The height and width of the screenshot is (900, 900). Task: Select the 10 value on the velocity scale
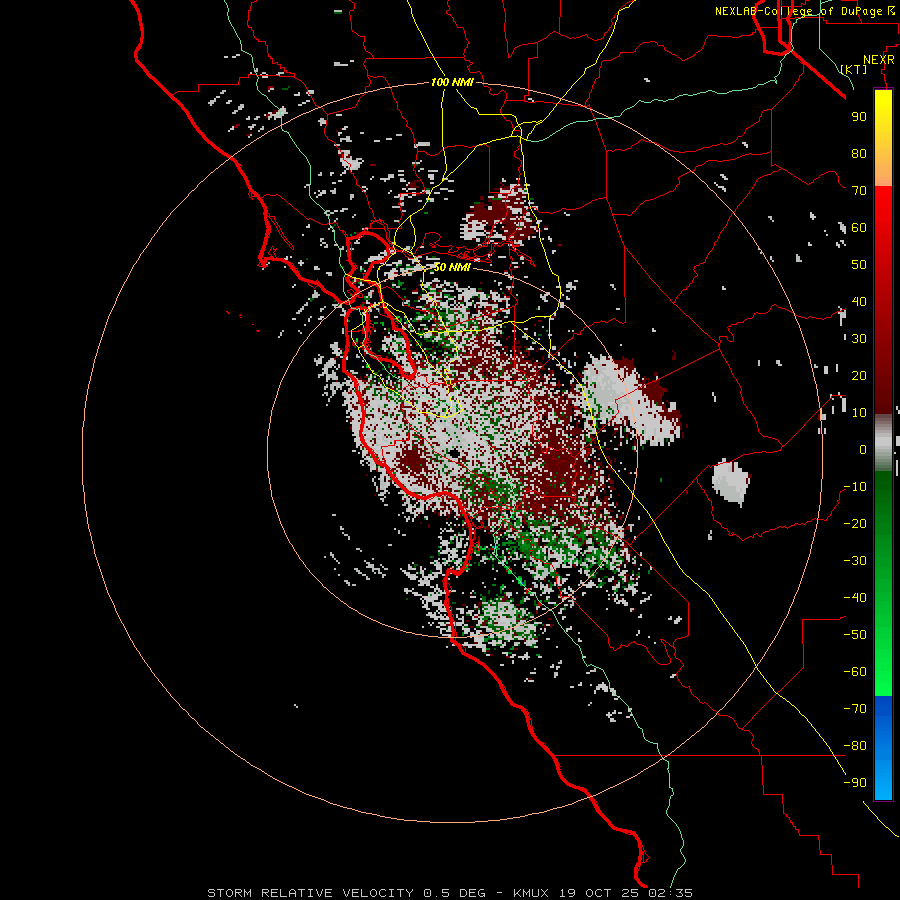[x=859, y=413]
